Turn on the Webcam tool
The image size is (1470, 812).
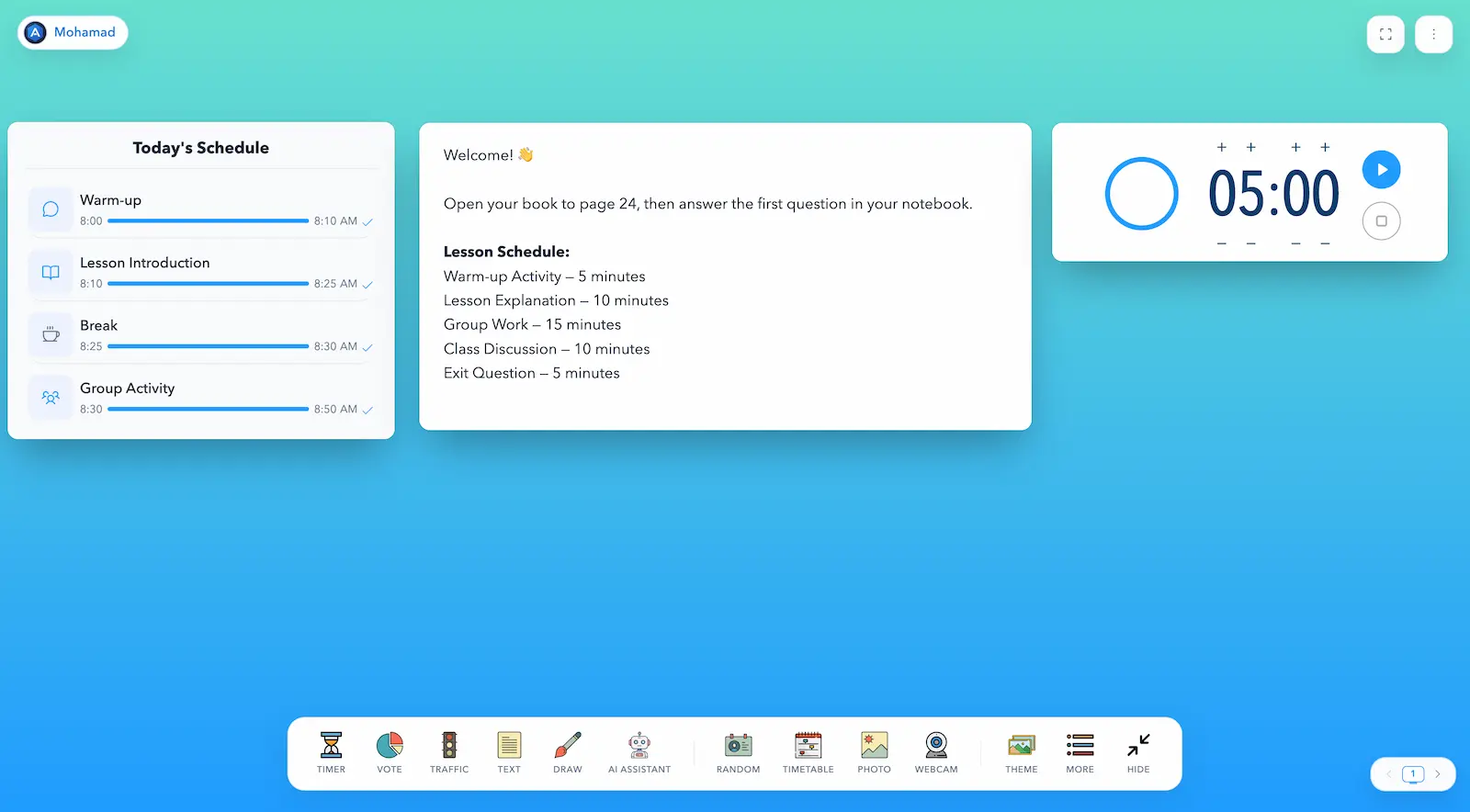point(936,753)
